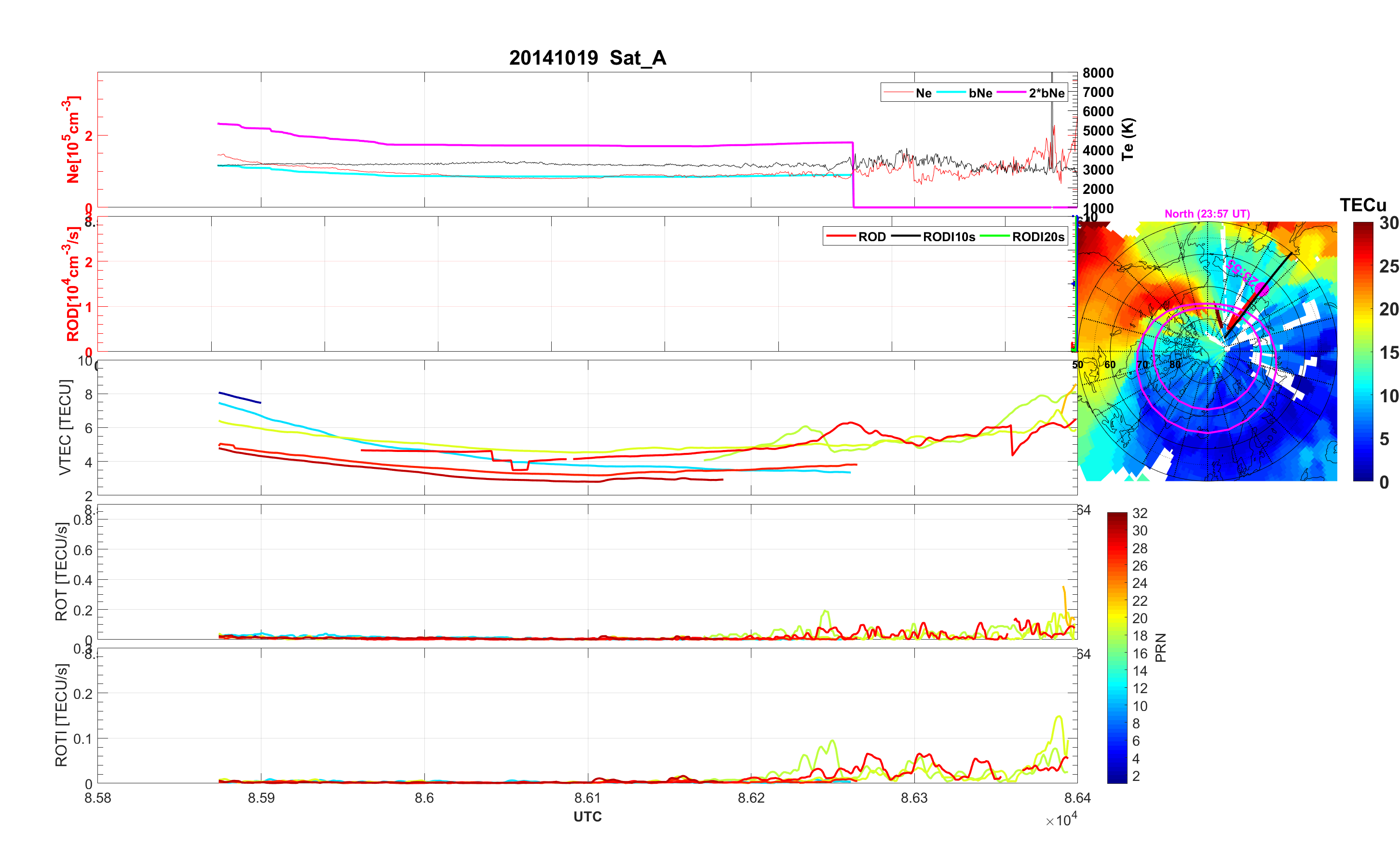The height and width of the screenshot is (847, 1400).
Task: Click the bNe legend entry
Action: [980, 93]
